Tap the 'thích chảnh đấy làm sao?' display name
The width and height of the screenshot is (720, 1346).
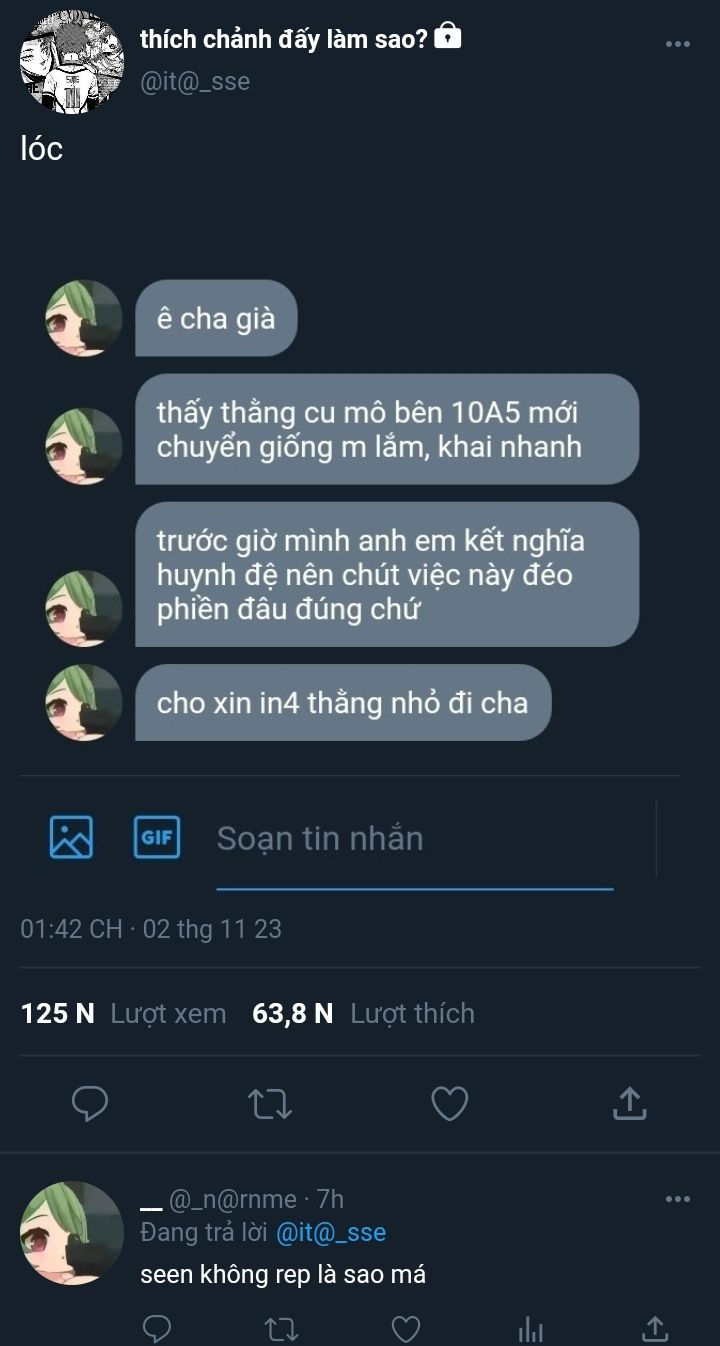(284, 39)
